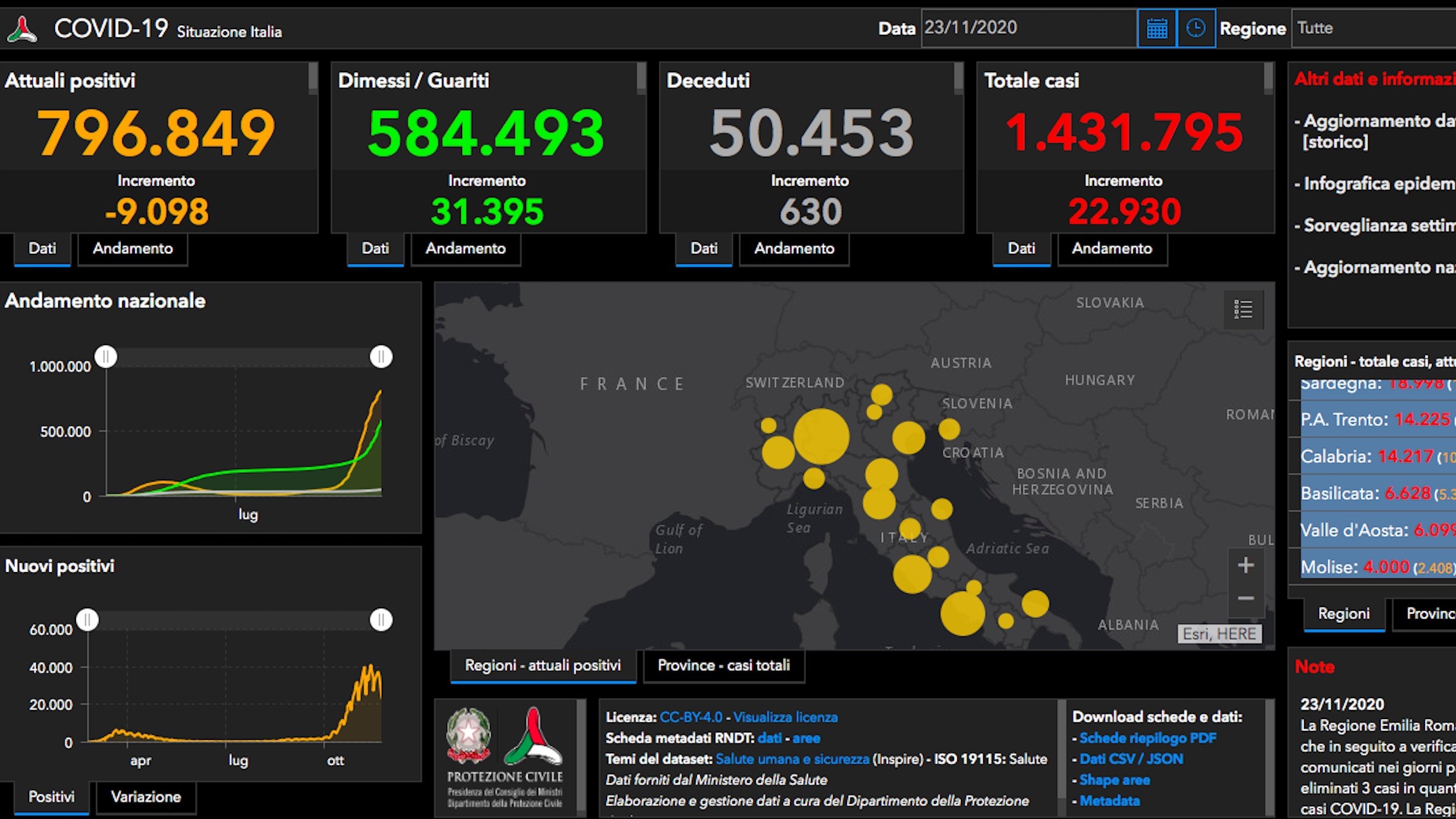Select the Regioni tab in the list panel

pyautogui.click(x=1344, y=614)
